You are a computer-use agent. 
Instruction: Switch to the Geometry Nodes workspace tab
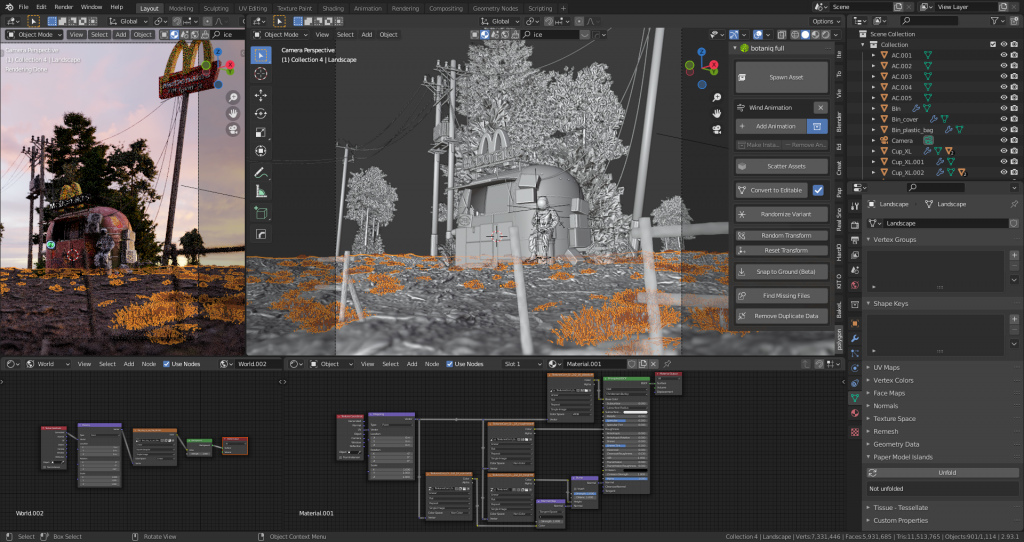[495, 8]
